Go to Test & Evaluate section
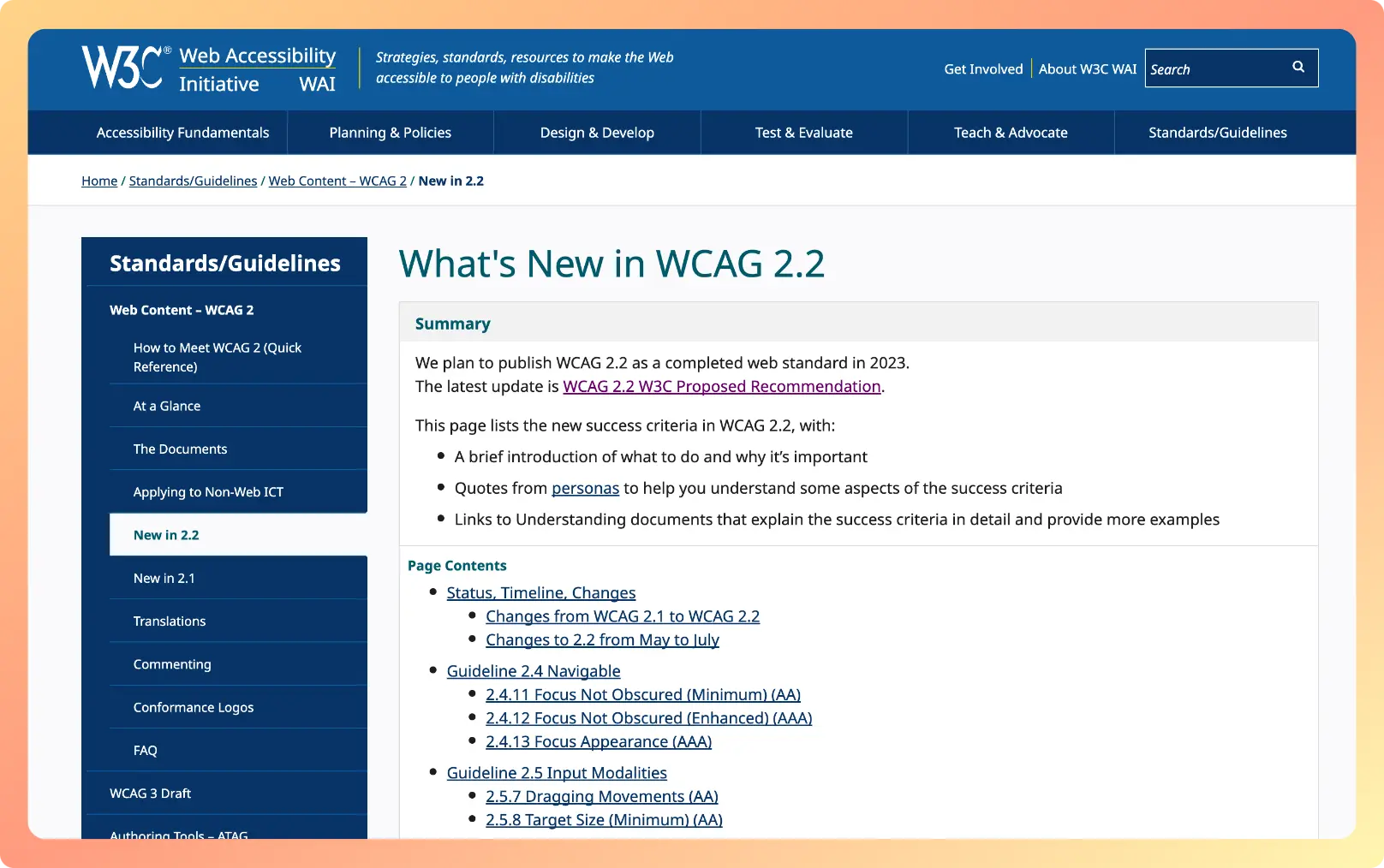Viewport: 1384px width, 868px height. click(803, 133)
